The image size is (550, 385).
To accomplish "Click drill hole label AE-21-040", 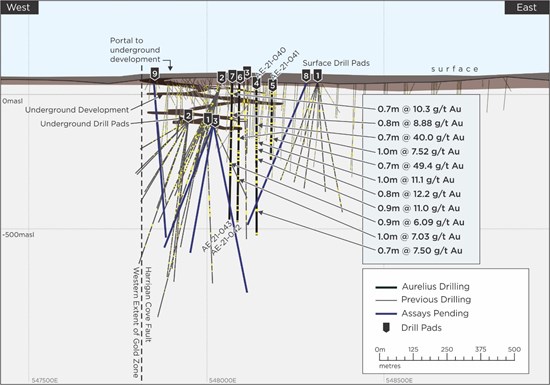I will click(271, 61).
